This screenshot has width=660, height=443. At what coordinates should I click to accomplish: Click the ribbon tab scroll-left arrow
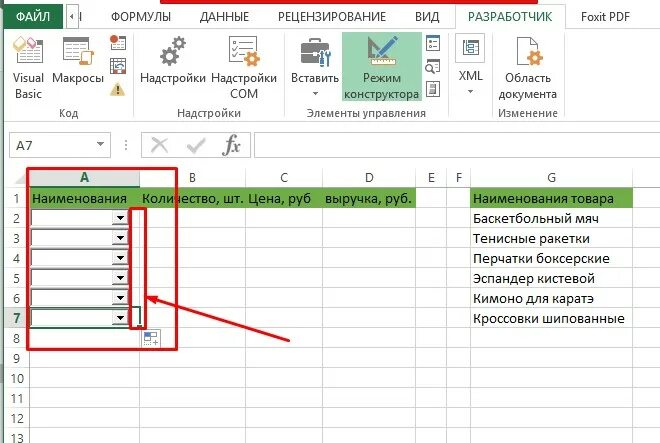72,17
